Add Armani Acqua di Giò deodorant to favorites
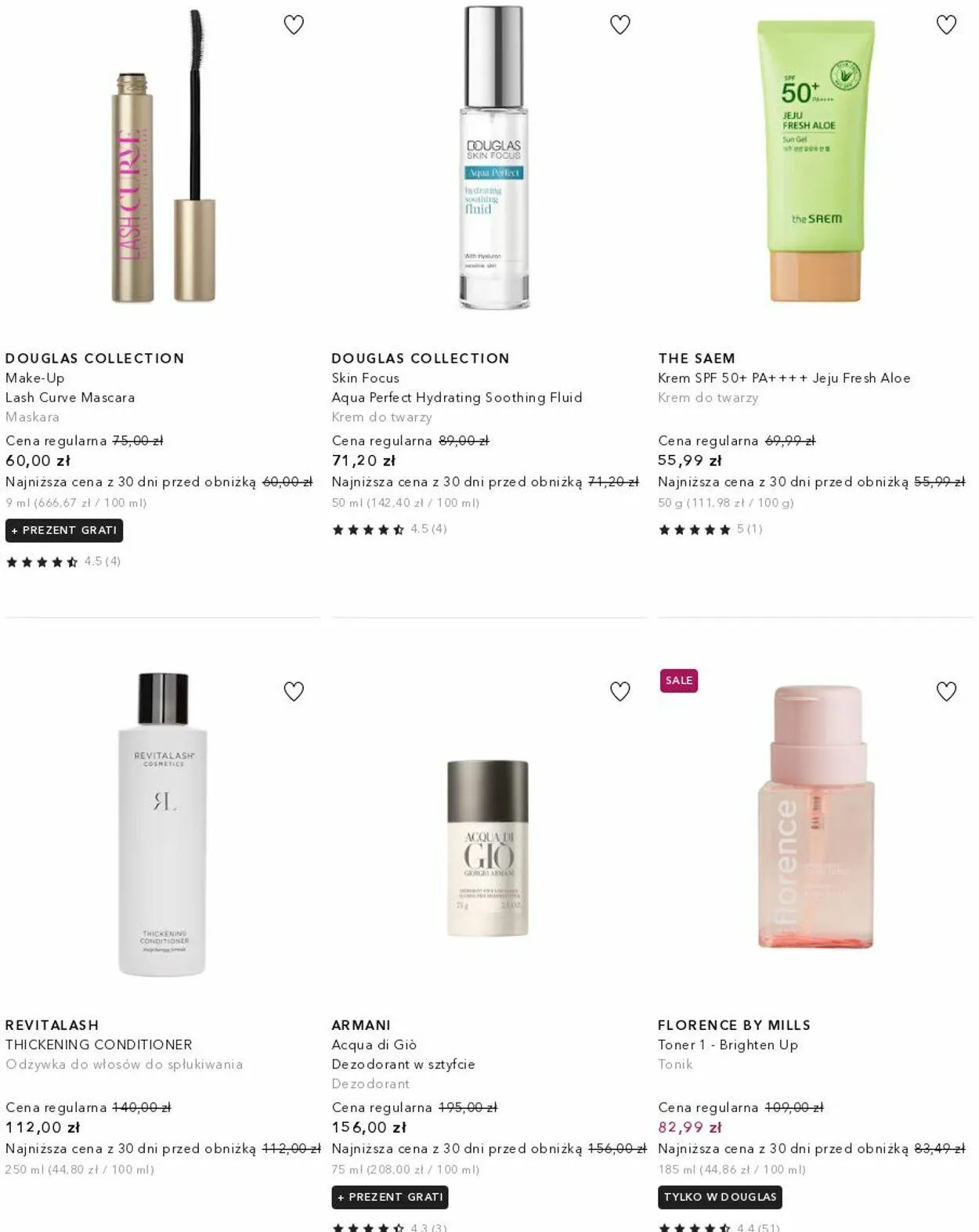This screenshot has height=1232, width=979. 620,692
